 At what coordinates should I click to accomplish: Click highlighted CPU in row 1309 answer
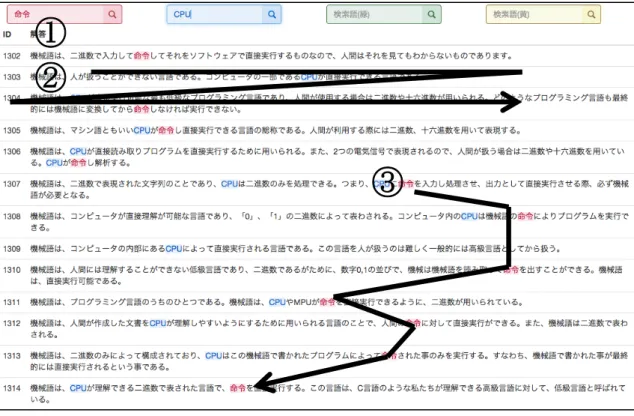coord(174,249)
